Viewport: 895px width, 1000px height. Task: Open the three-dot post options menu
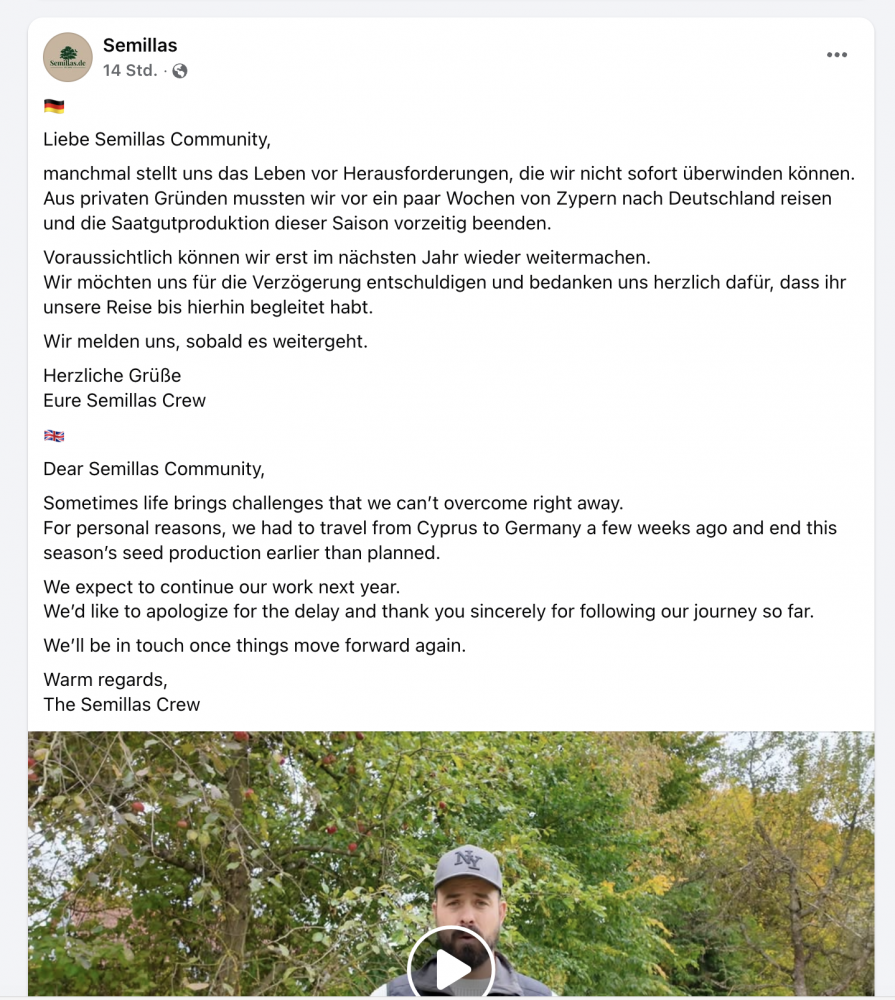(837, 55)
